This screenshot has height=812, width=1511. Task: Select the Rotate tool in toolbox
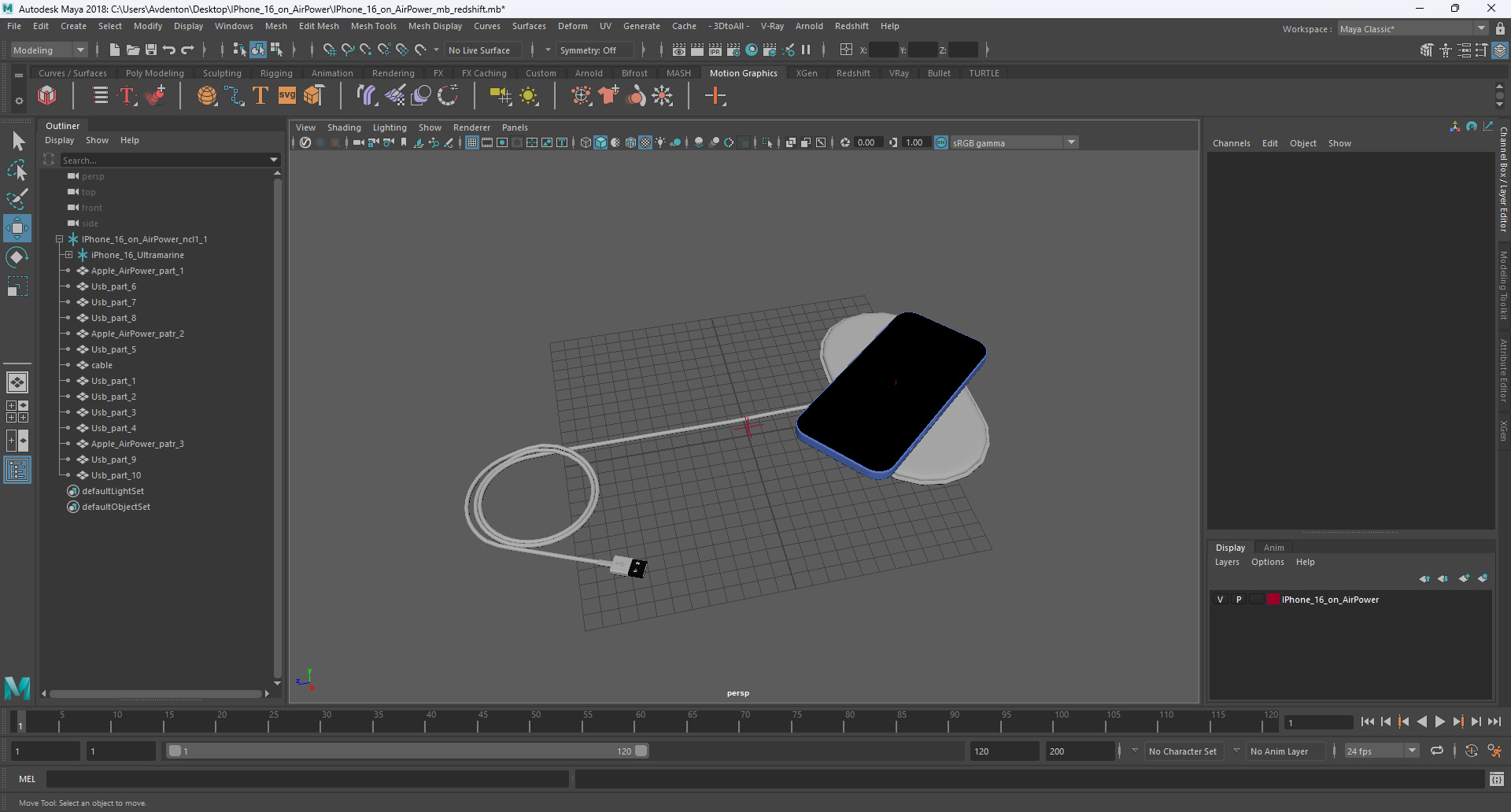[x=17, y=257]
